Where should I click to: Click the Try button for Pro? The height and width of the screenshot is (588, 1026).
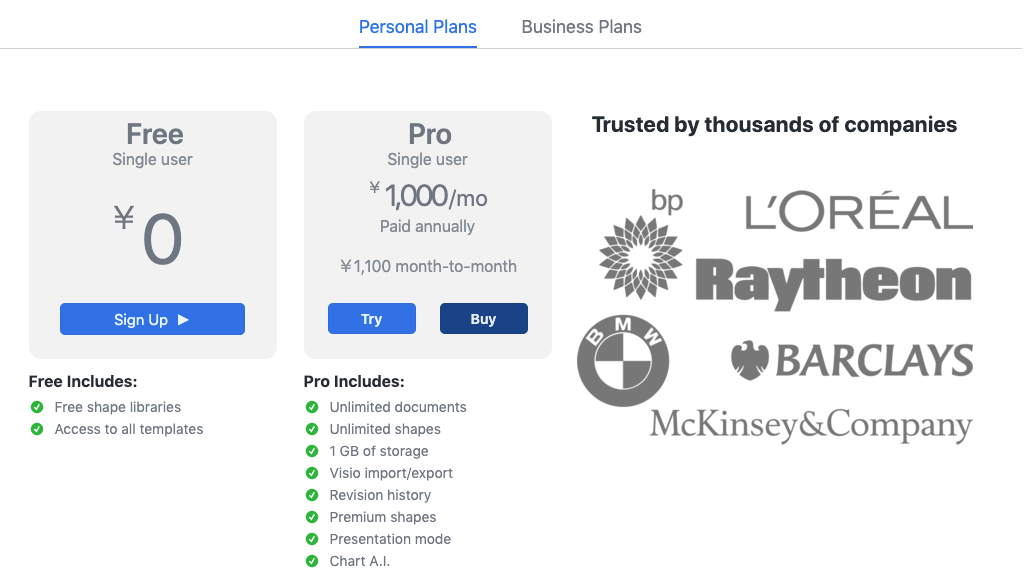[x=372, y=319]
